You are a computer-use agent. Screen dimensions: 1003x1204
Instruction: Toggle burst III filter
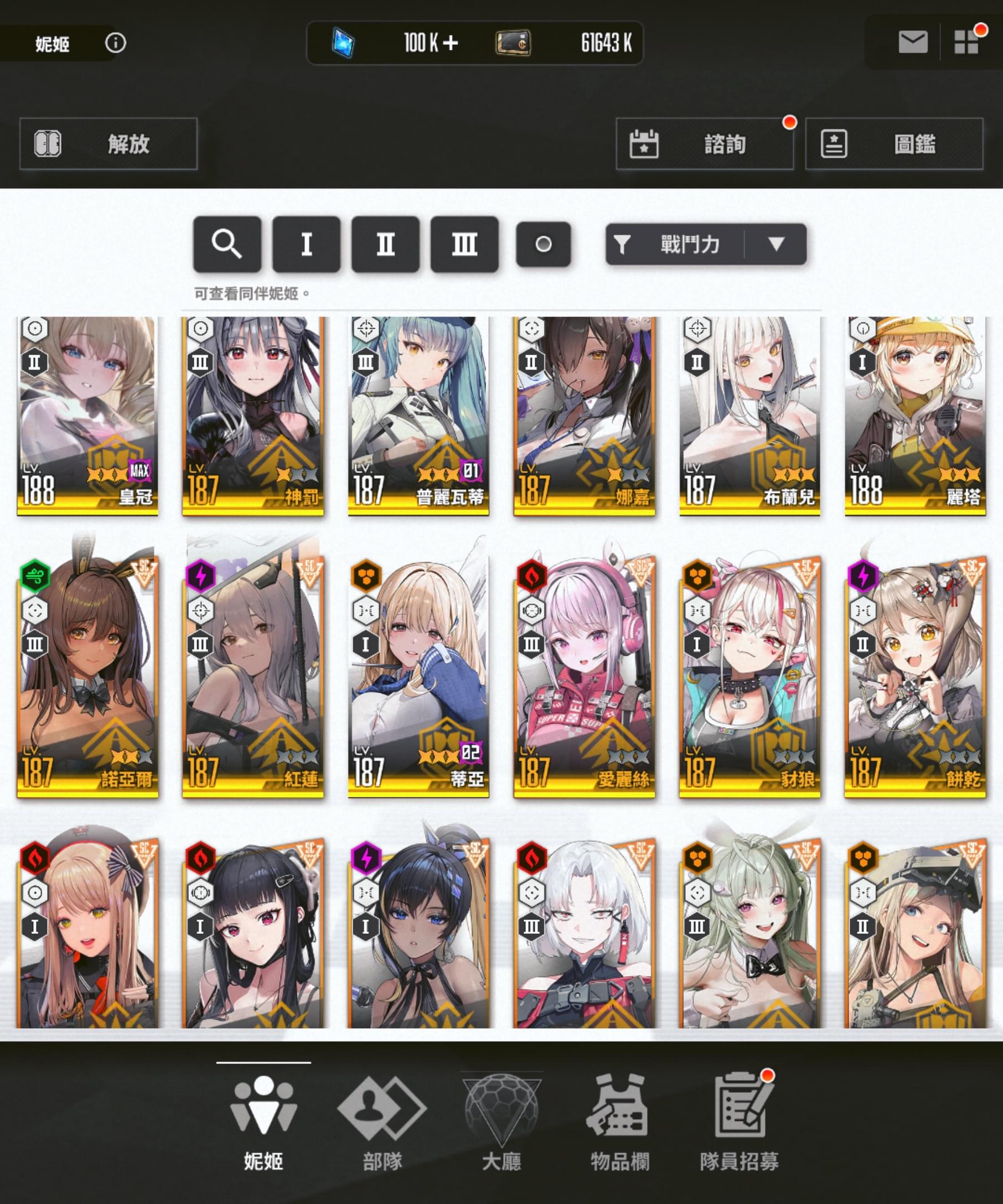(x=464, y=244)
